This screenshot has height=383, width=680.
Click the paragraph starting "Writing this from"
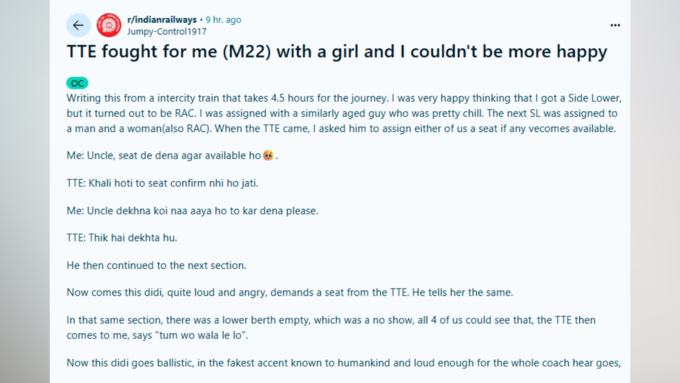click(344, 113)
